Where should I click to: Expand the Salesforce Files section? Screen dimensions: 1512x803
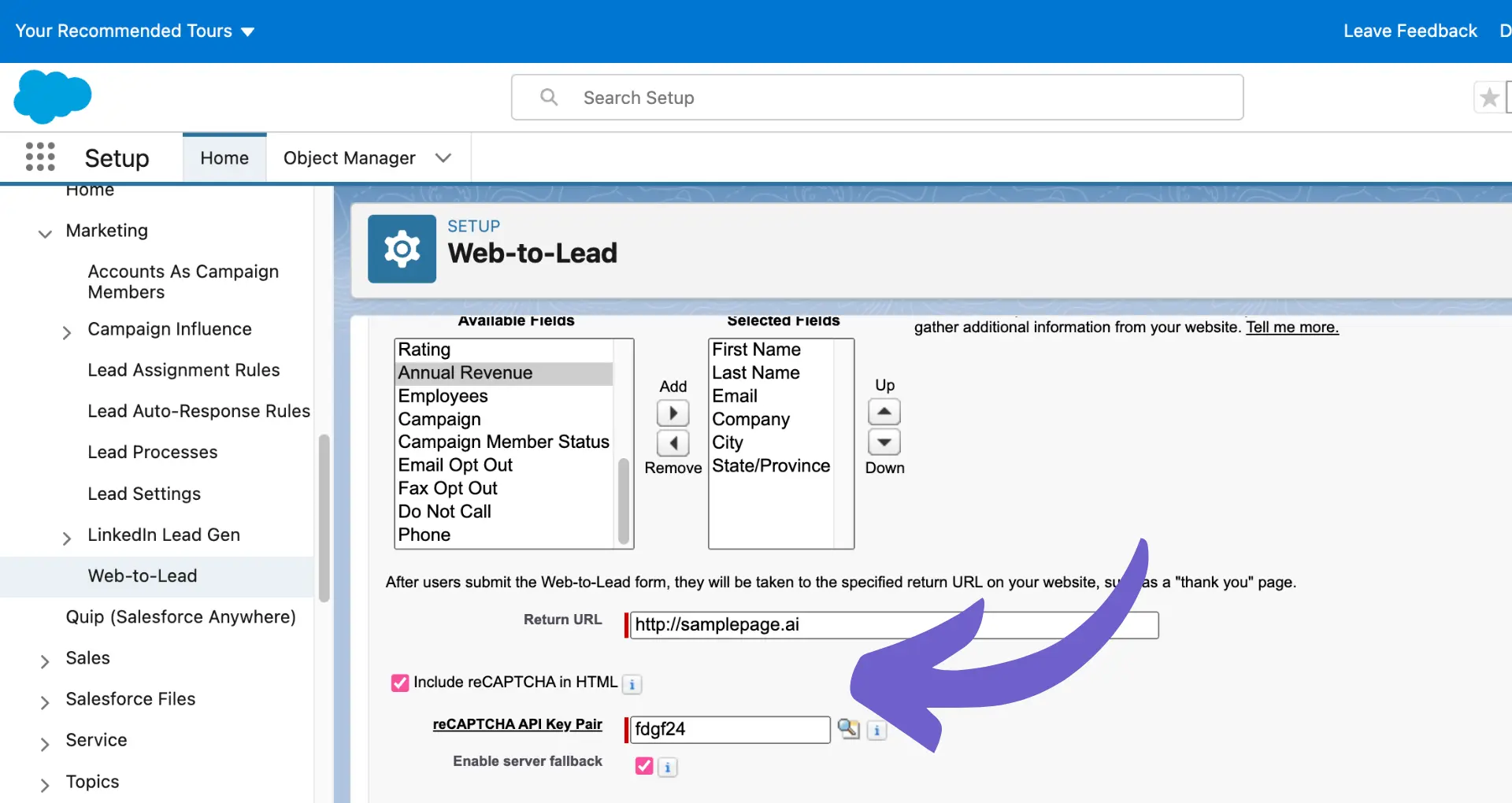click(x=45, y=702)
